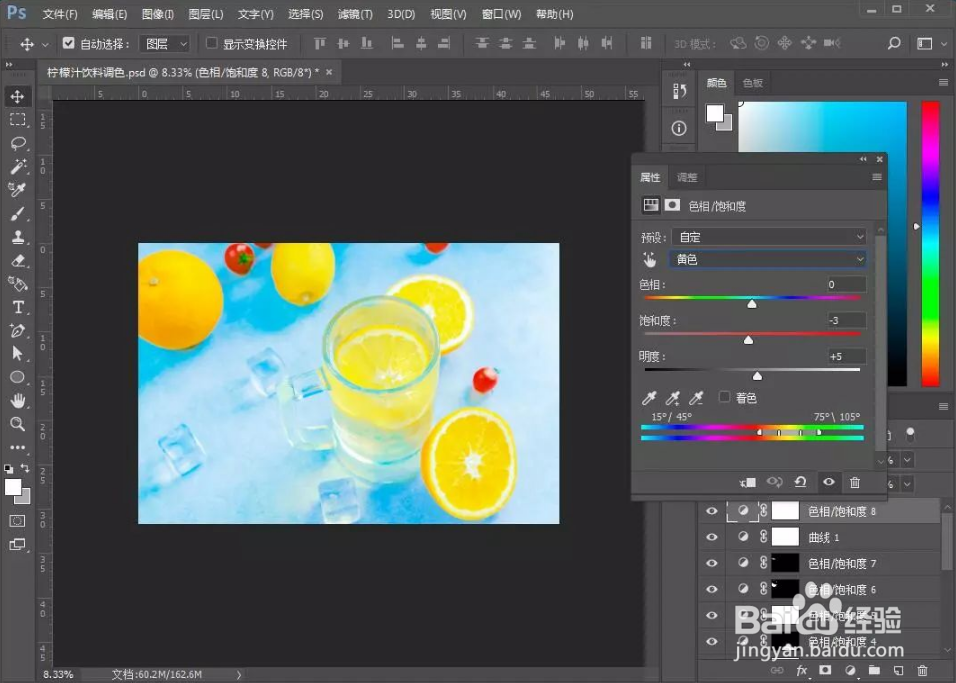Open the 文件(F) menu
Image resolution: width=956 pixels, height=683 pixels.
pos(60,14)
